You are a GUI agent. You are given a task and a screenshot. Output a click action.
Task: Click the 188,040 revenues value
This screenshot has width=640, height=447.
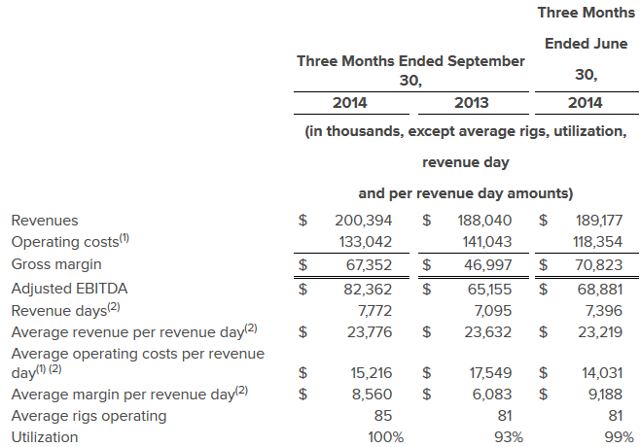pyautogui.click(x=484, y=220)
